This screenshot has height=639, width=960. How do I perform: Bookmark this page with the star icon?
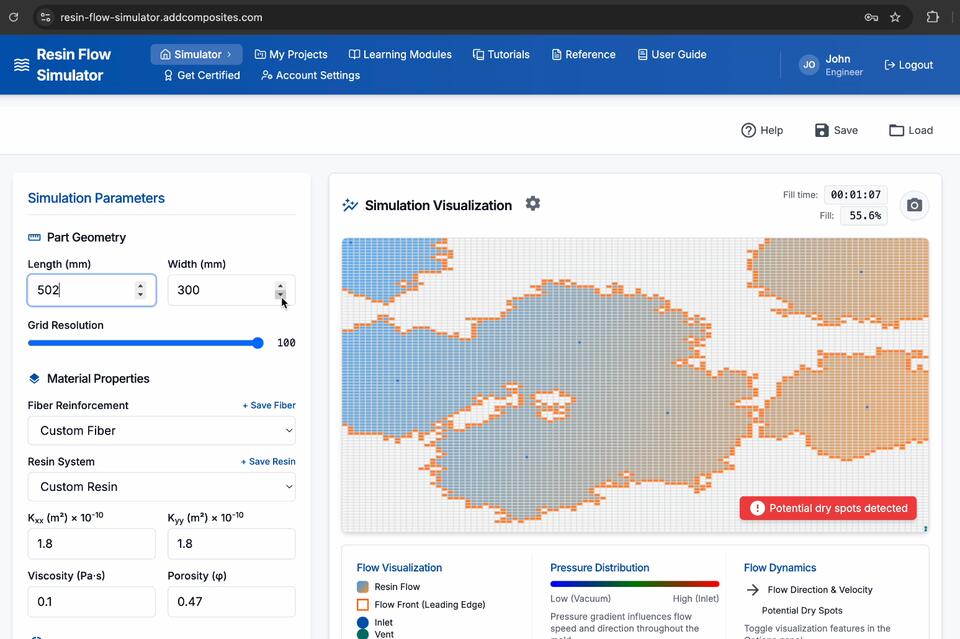click(x=895, y=17)
